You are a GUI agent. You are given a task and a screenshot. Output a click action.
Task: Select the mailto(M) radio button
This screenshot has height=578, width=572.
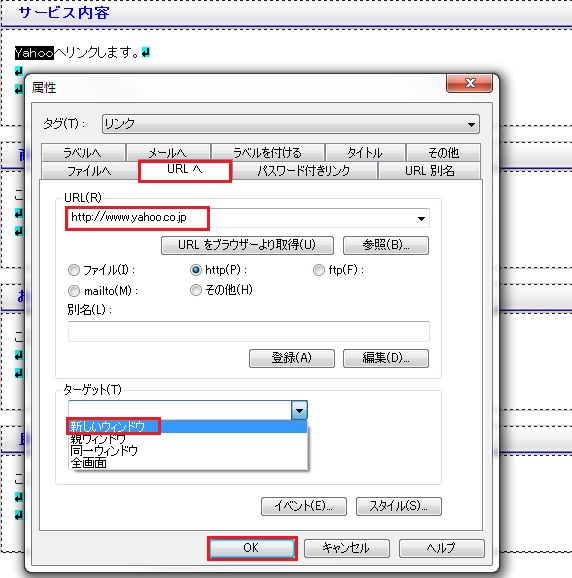[x=74, y=291]
